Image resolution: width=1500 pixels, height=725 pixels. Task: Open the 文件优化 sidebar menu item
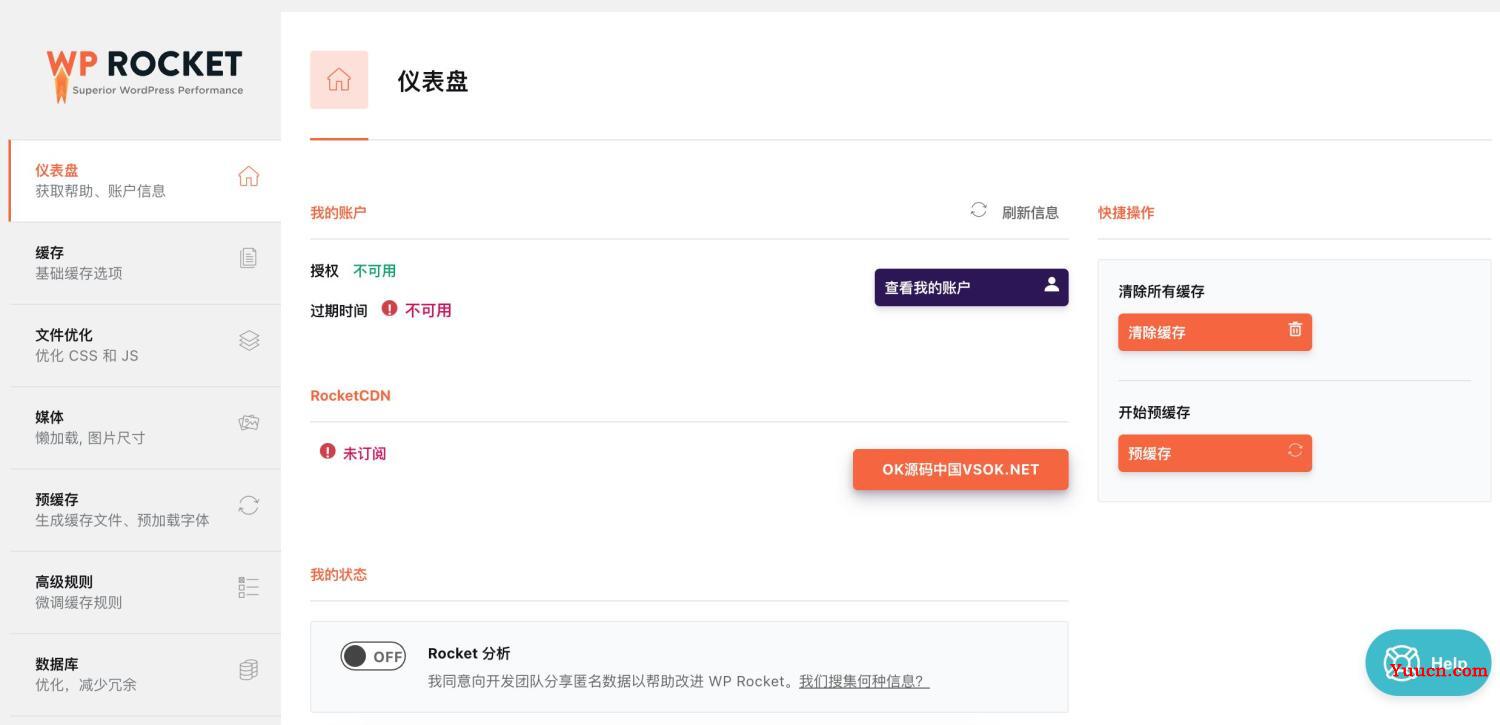click(x=145, y=345)
